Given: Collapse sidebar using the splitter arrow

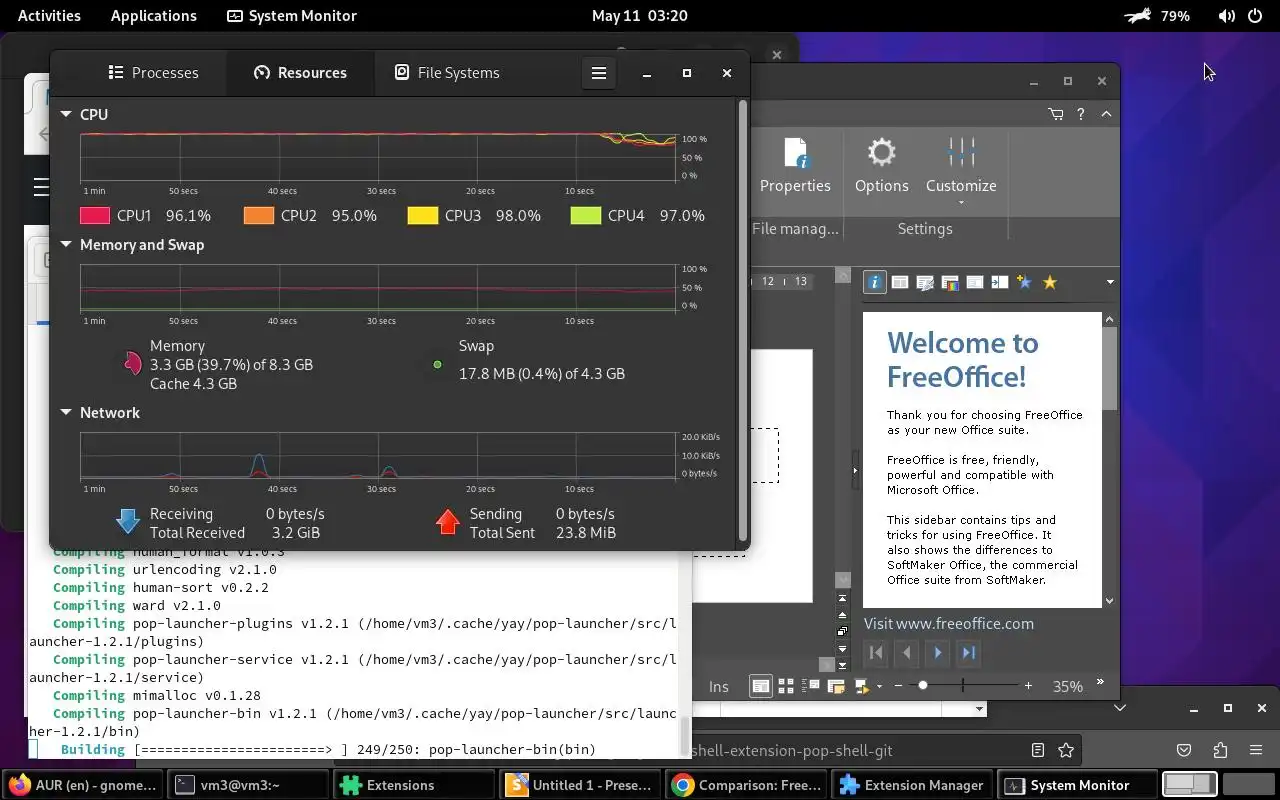Looking at the screenshot, I should coord(855,470).
